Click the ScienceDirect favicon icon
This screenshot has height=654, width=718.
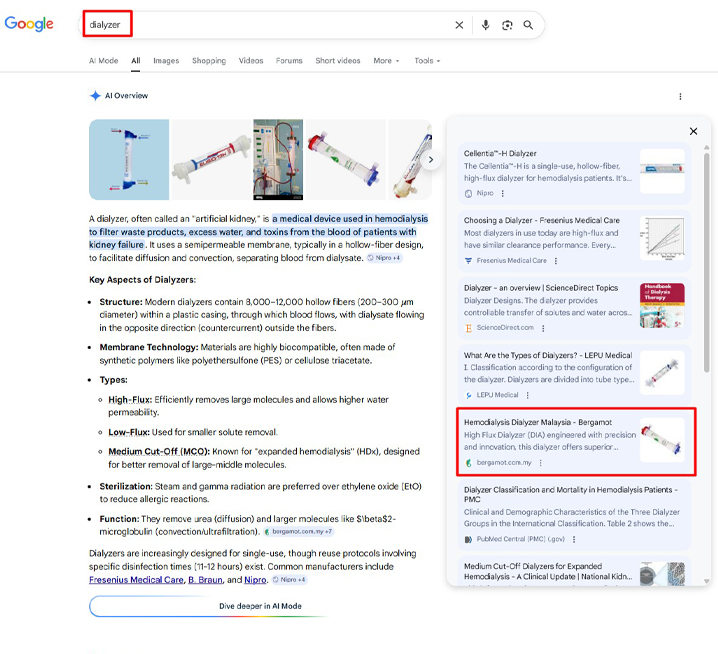(x=468, y=328)
